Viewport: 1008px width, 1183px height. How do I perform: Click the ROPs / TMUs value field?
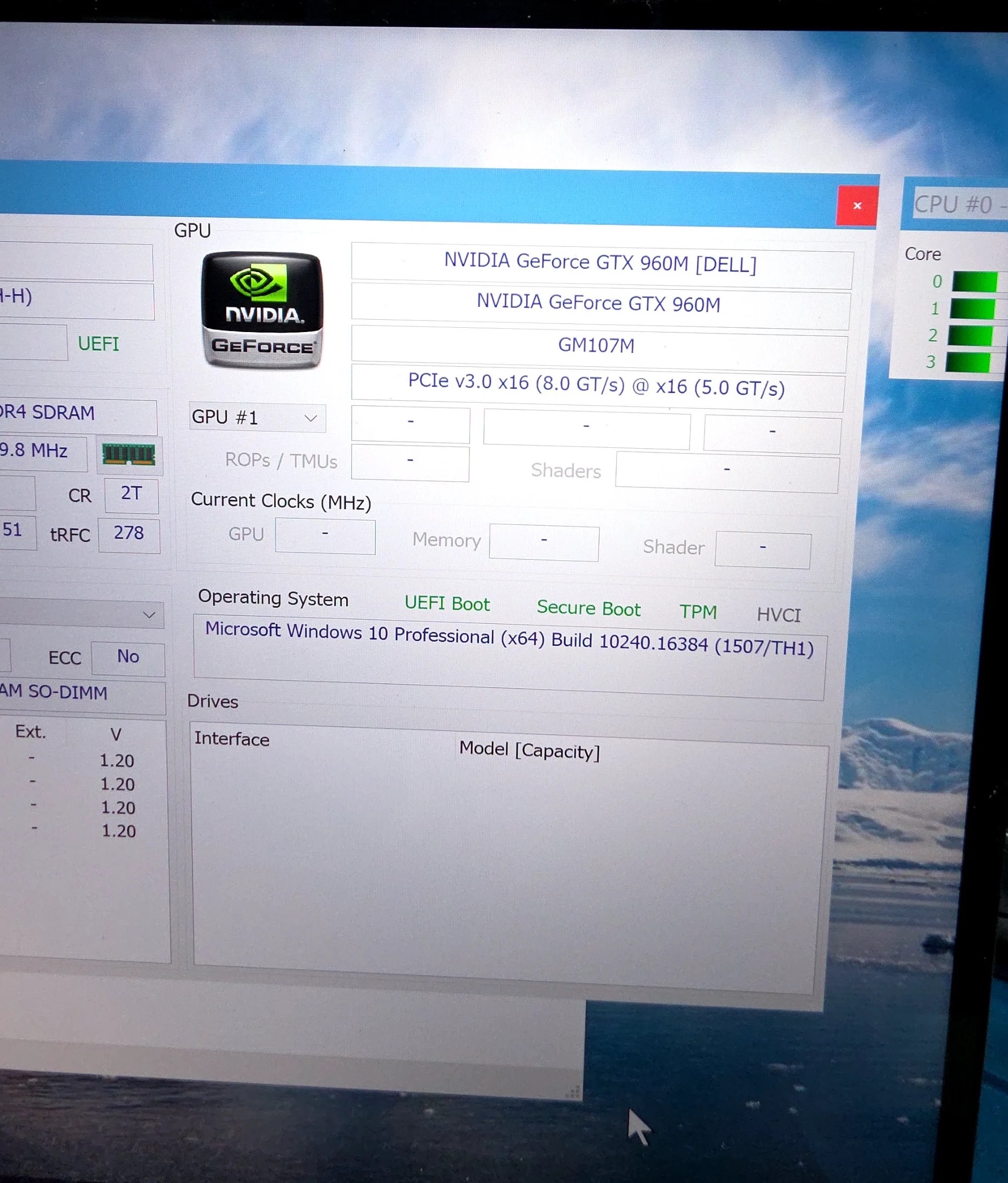click(411, 463)
